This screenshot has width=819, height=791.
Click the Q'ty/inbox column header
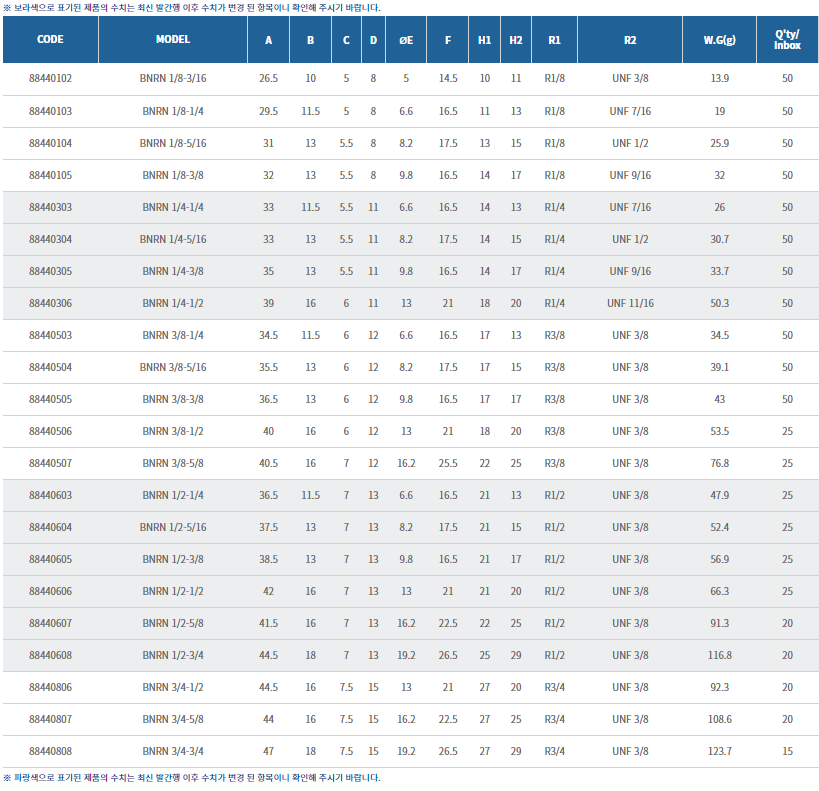(x=787, y=40)
